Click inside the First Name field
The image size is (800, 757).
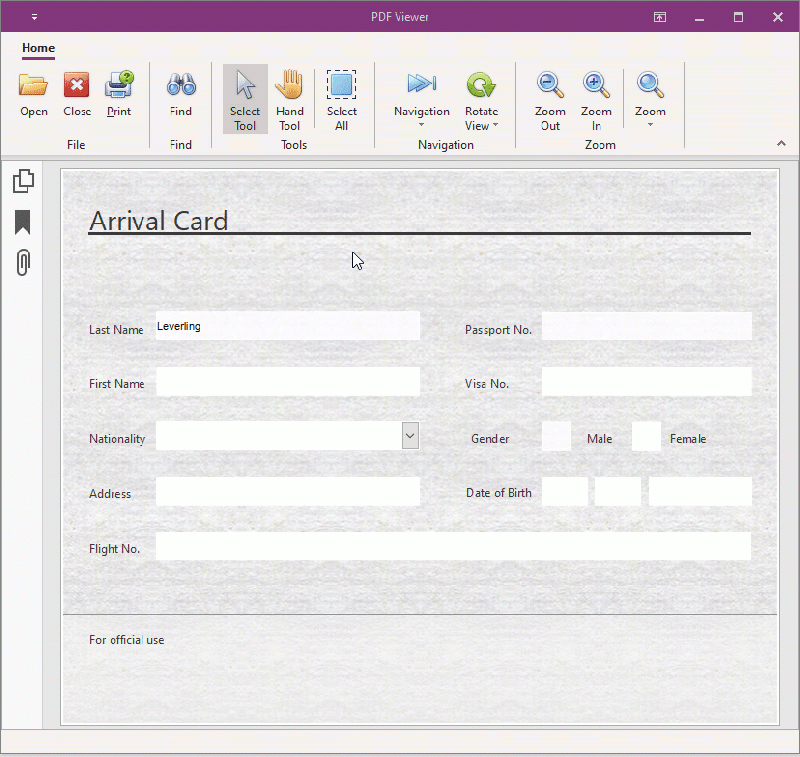coord(288,382)
